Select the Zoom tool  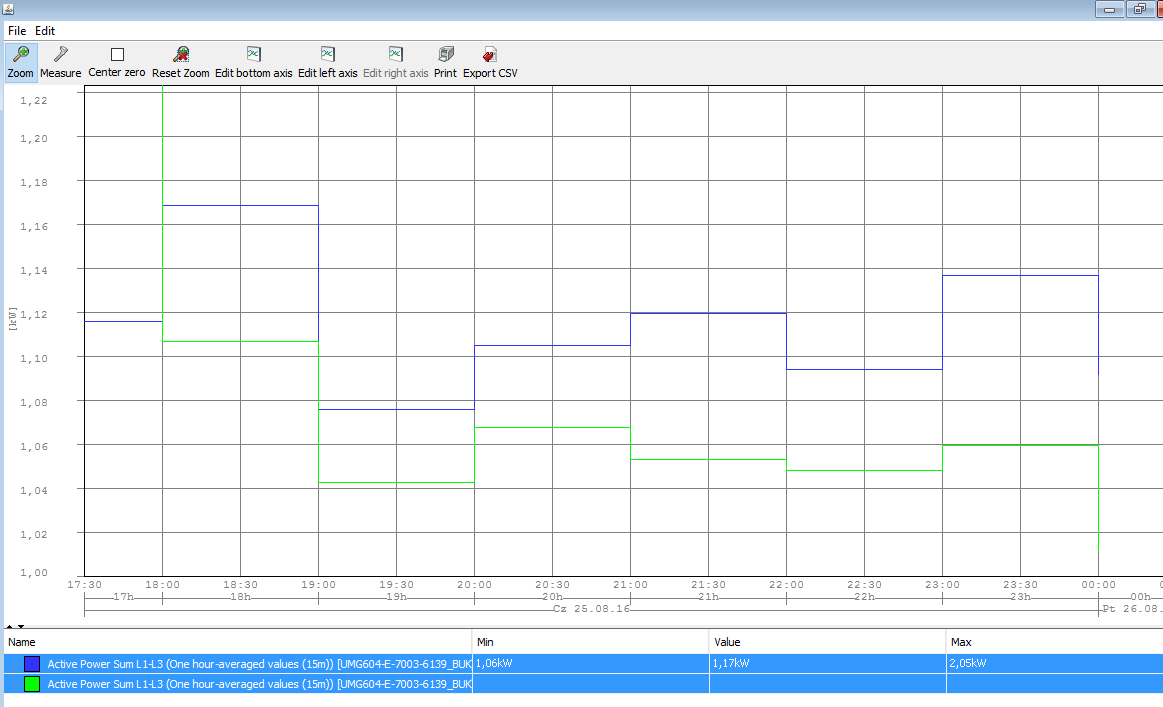(x=20, y=62)
